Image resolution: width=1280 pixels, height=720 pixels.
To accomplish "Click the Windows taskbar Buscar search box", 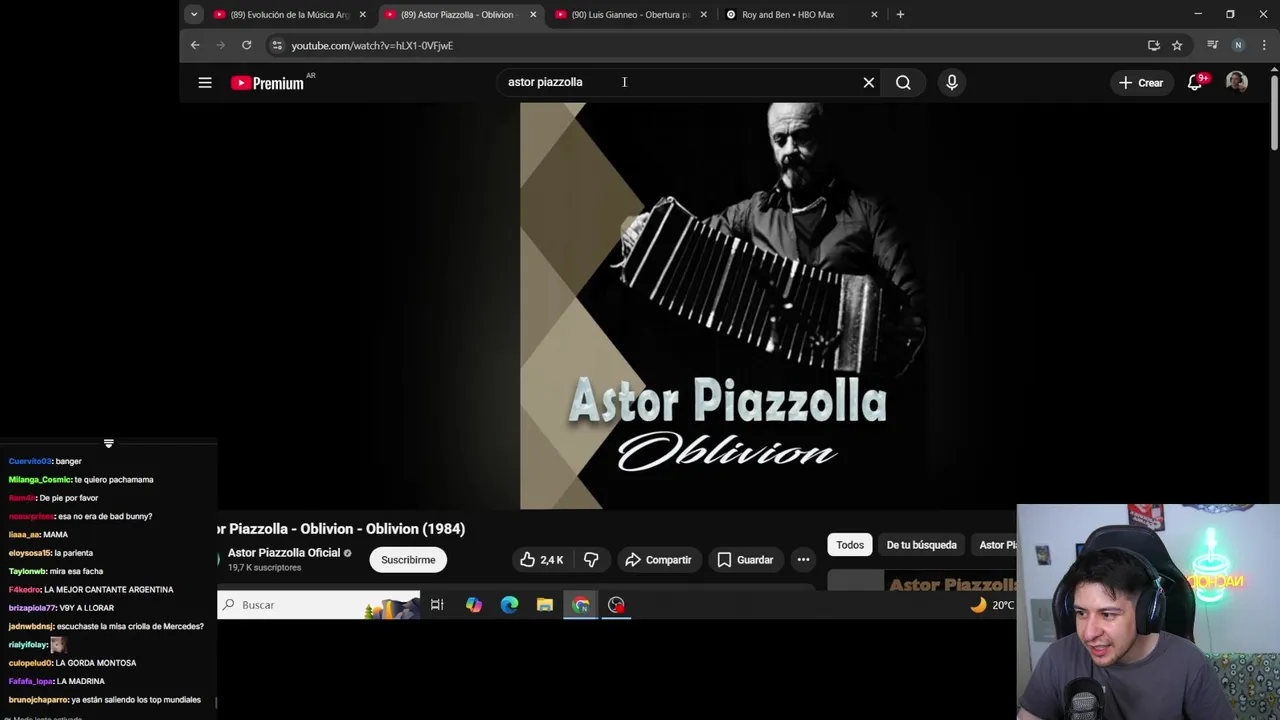I will tap(319, 605).
